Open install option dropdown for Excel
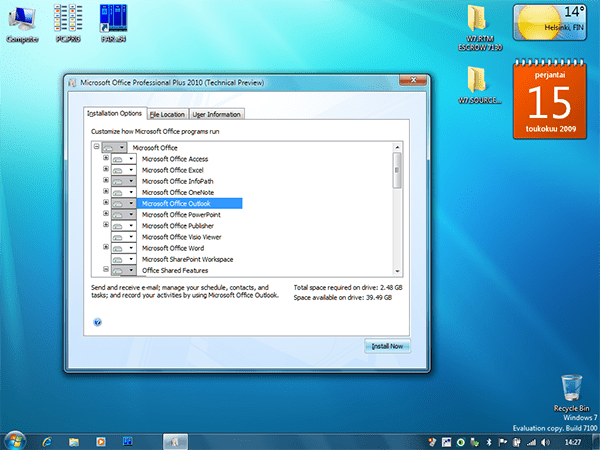600x450 pixels. click(124, 170)
